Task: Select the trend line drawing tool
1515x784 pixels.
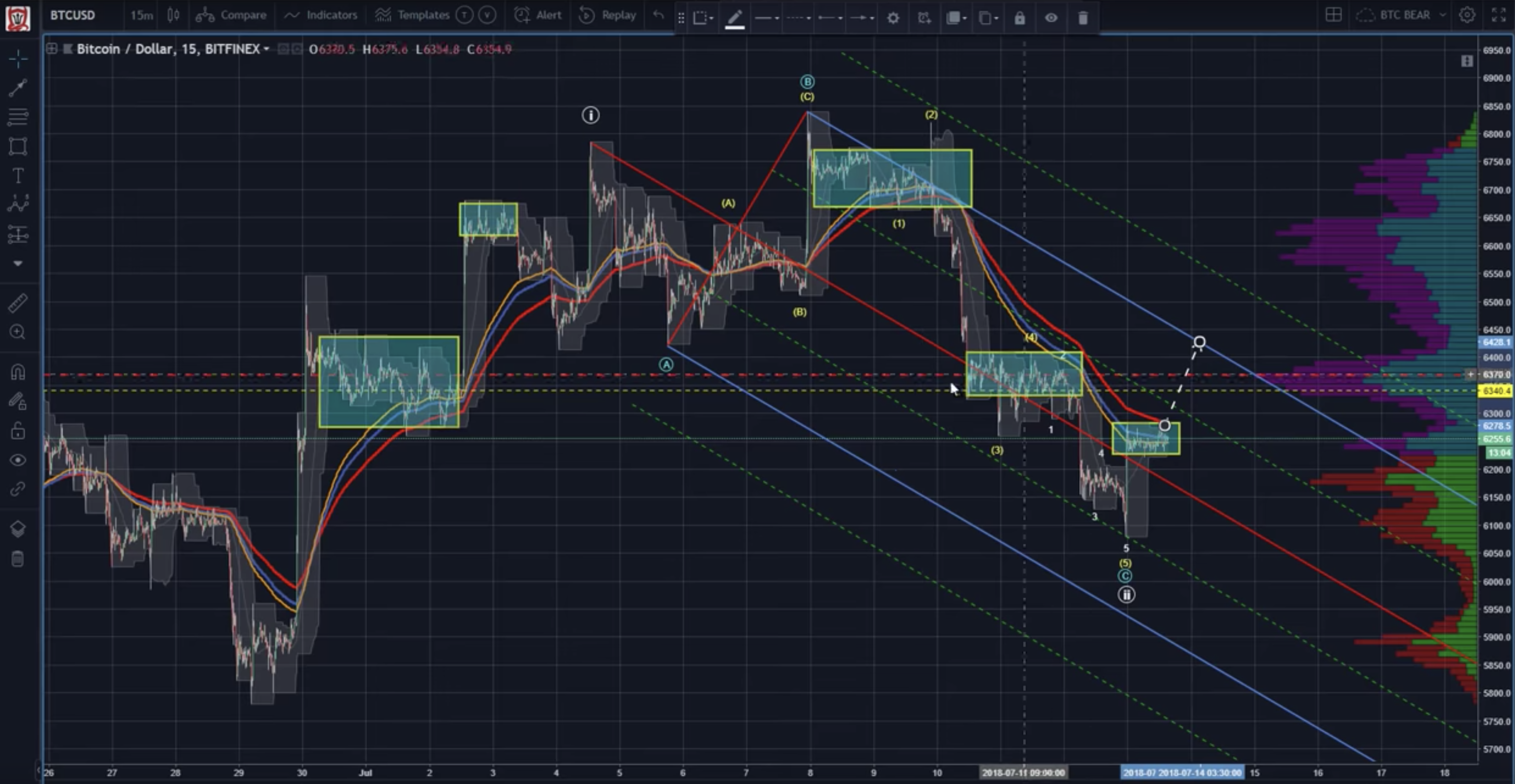Action: pos(18,88)
